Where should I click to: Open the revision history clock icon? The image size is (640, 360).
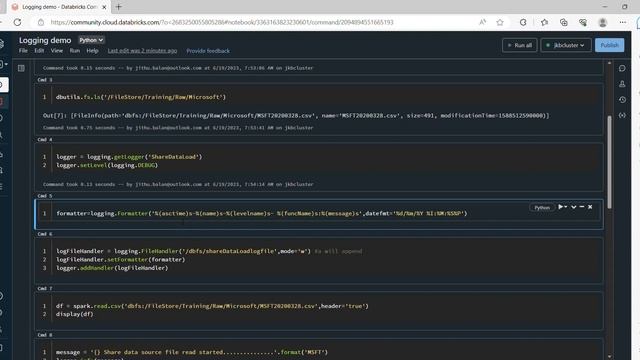click(x=622, y=100)
